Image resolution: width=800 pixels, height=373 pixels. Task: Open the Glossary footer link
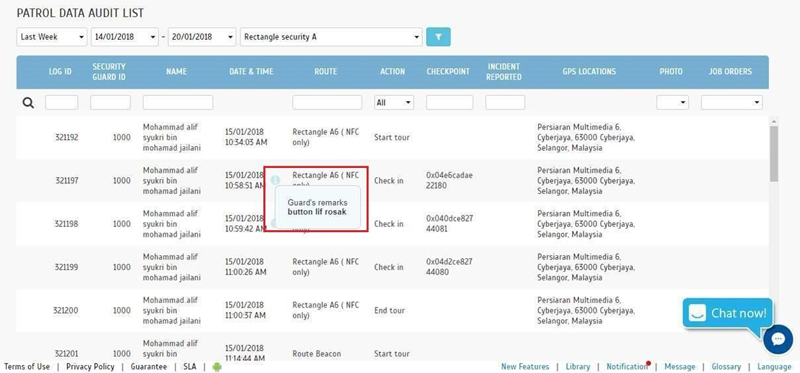coord(726,367)
